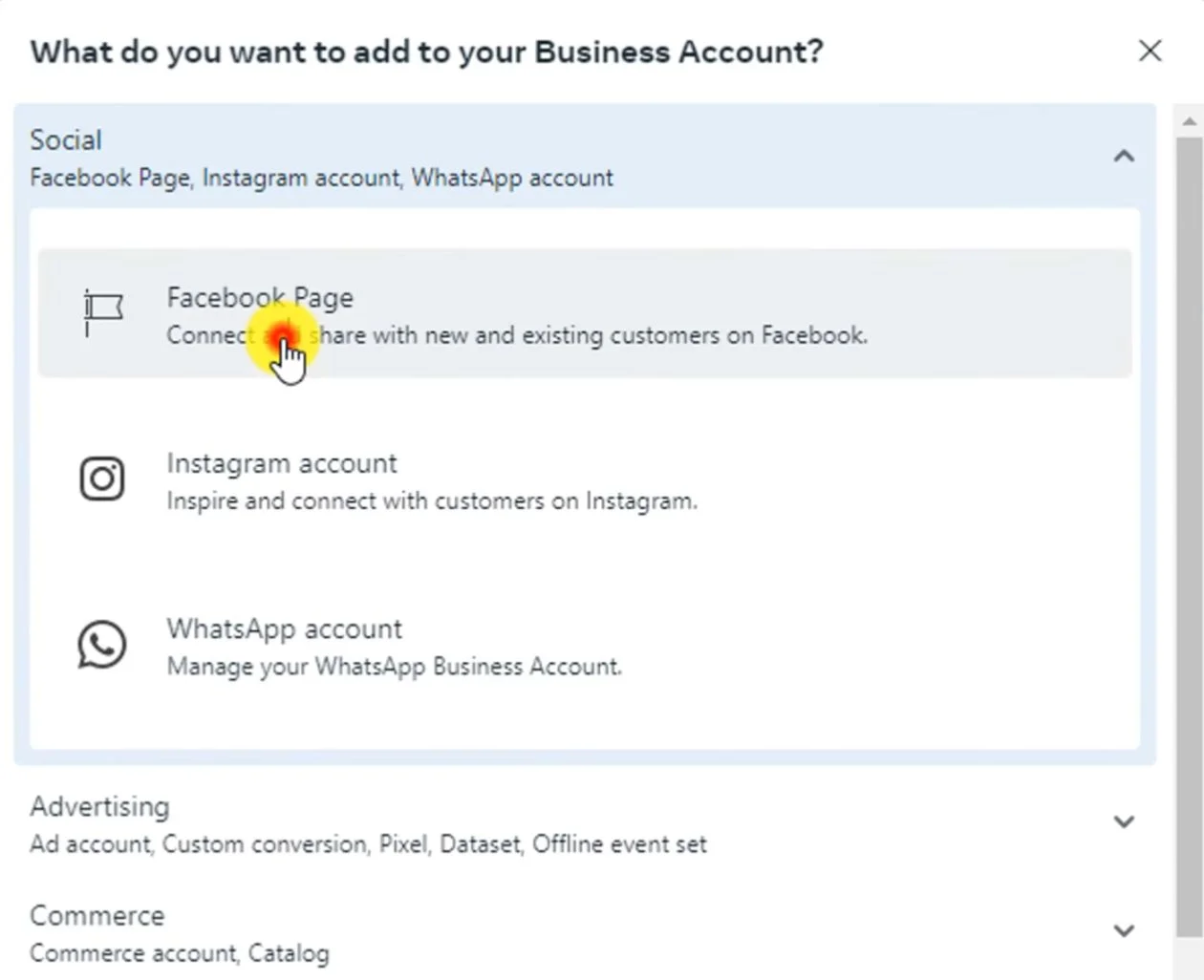Image resolution: width=1204 pixels, height=980 pixels.
Task: Select the Facebook Page title
Action: tap(260, 298)
